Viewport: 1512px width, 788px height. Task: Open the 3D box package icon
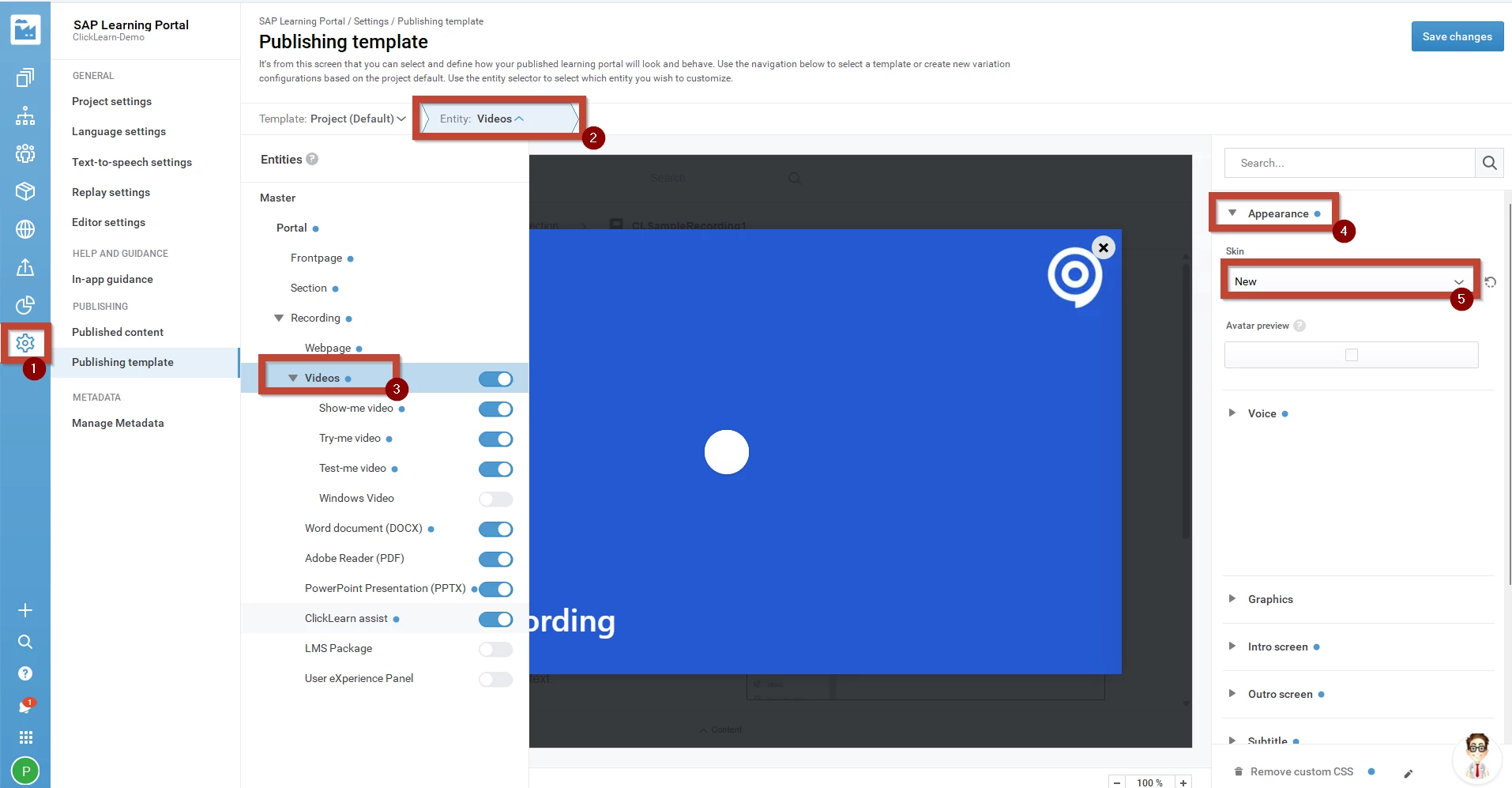(25, 191)
